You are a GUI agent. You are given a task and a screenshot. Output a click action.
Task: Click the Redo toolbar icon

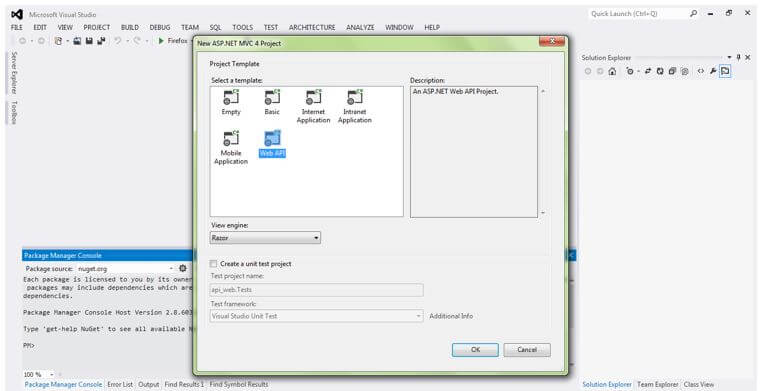[x=138, y=41]
